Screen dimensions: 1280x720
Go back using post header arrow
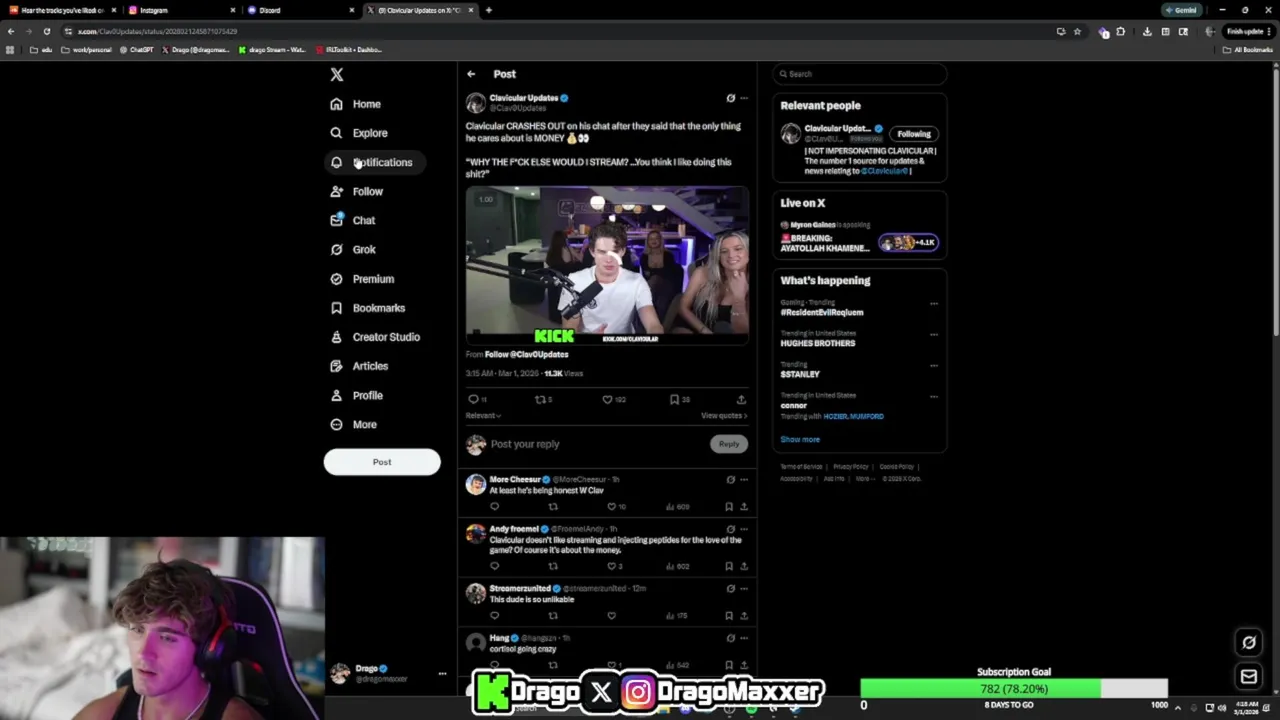[x=471, y=74]
